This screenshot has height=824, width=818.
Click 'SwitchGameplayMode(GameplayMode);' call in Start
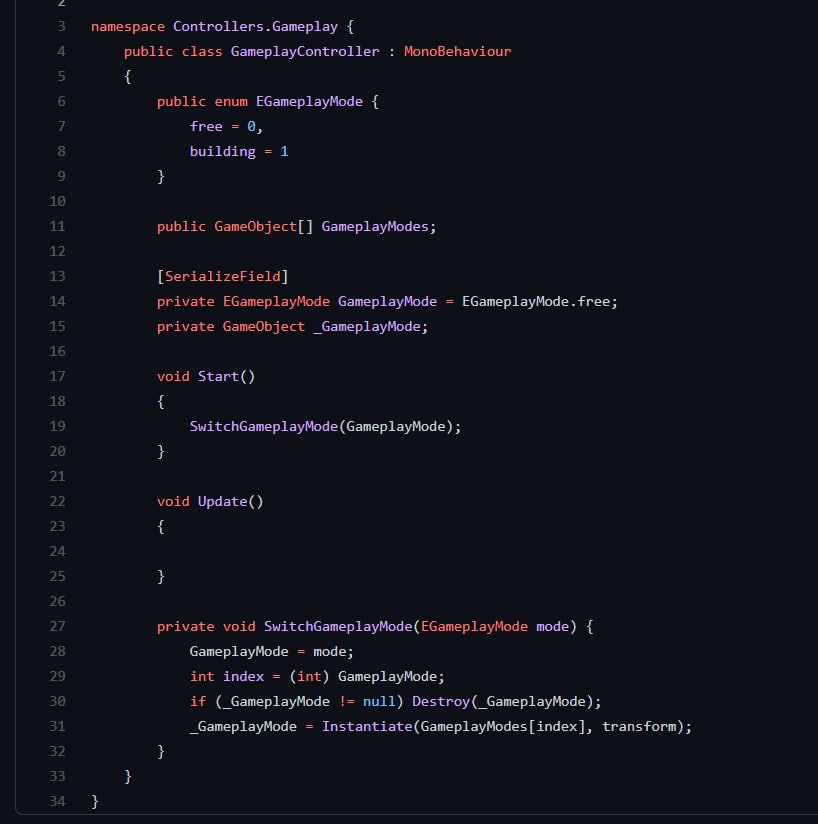(x=325, y=427)
